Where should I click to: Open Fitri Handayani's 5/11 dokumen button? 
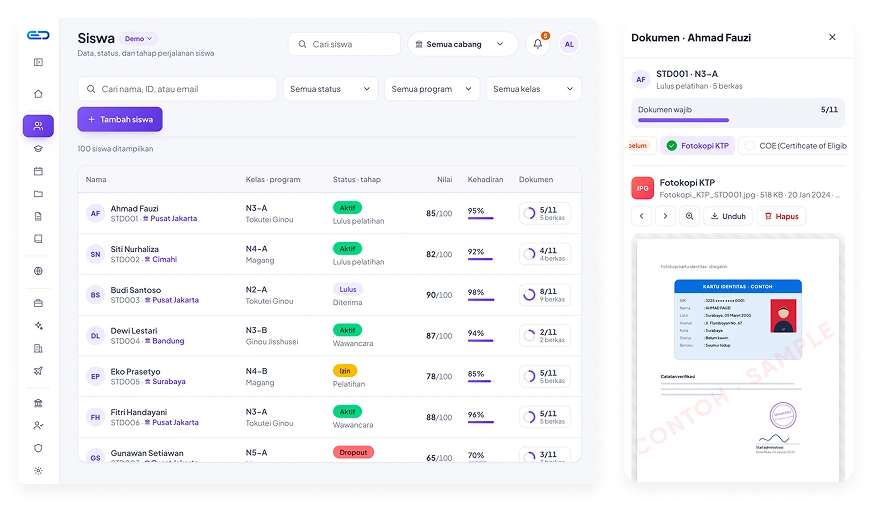545,417
